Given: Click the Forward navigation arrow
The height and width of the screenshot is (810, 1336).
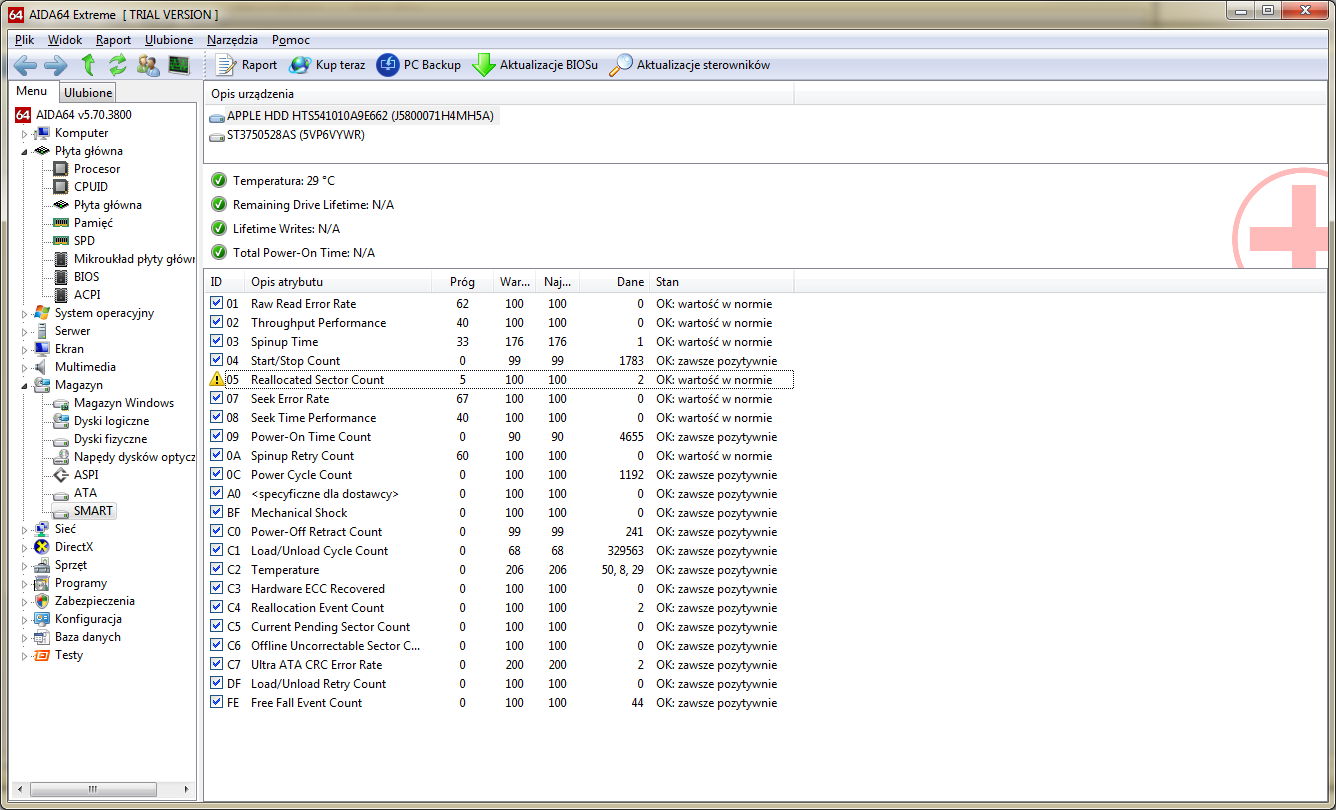Looking at the screenshot, I should tap(56, 66).
